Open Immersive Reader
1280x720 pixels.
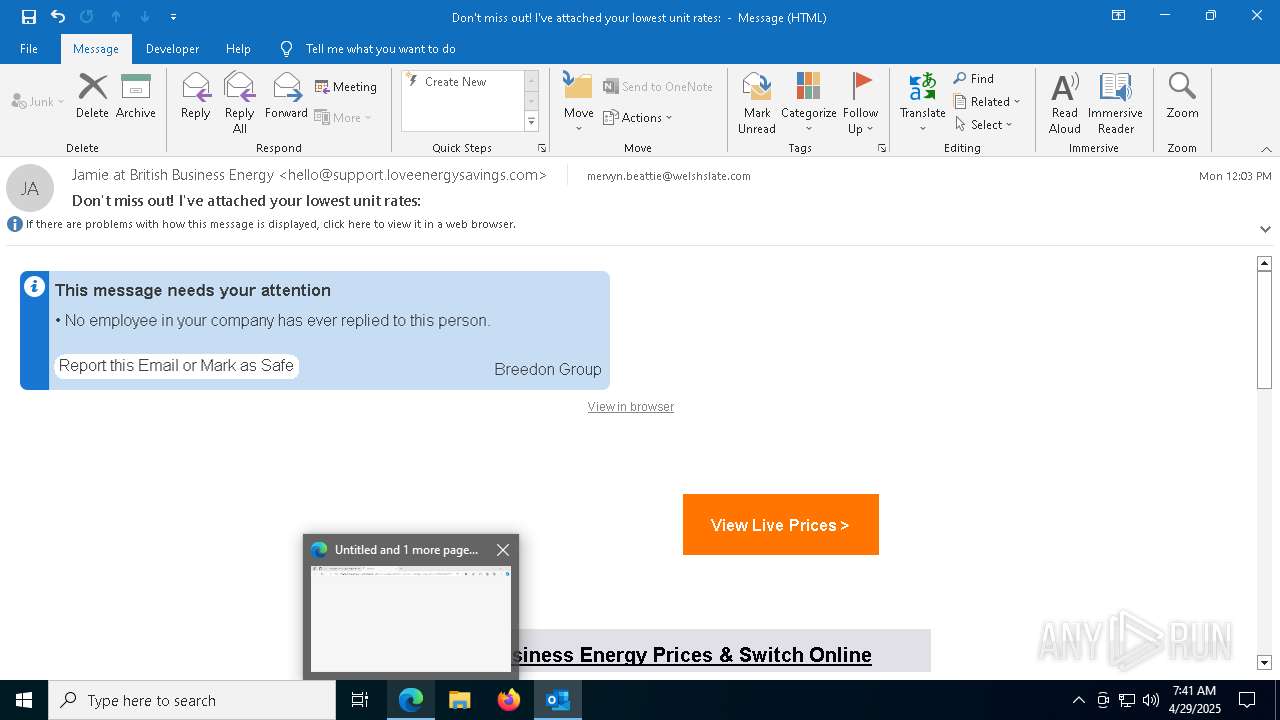click(x=1116, y=103)
